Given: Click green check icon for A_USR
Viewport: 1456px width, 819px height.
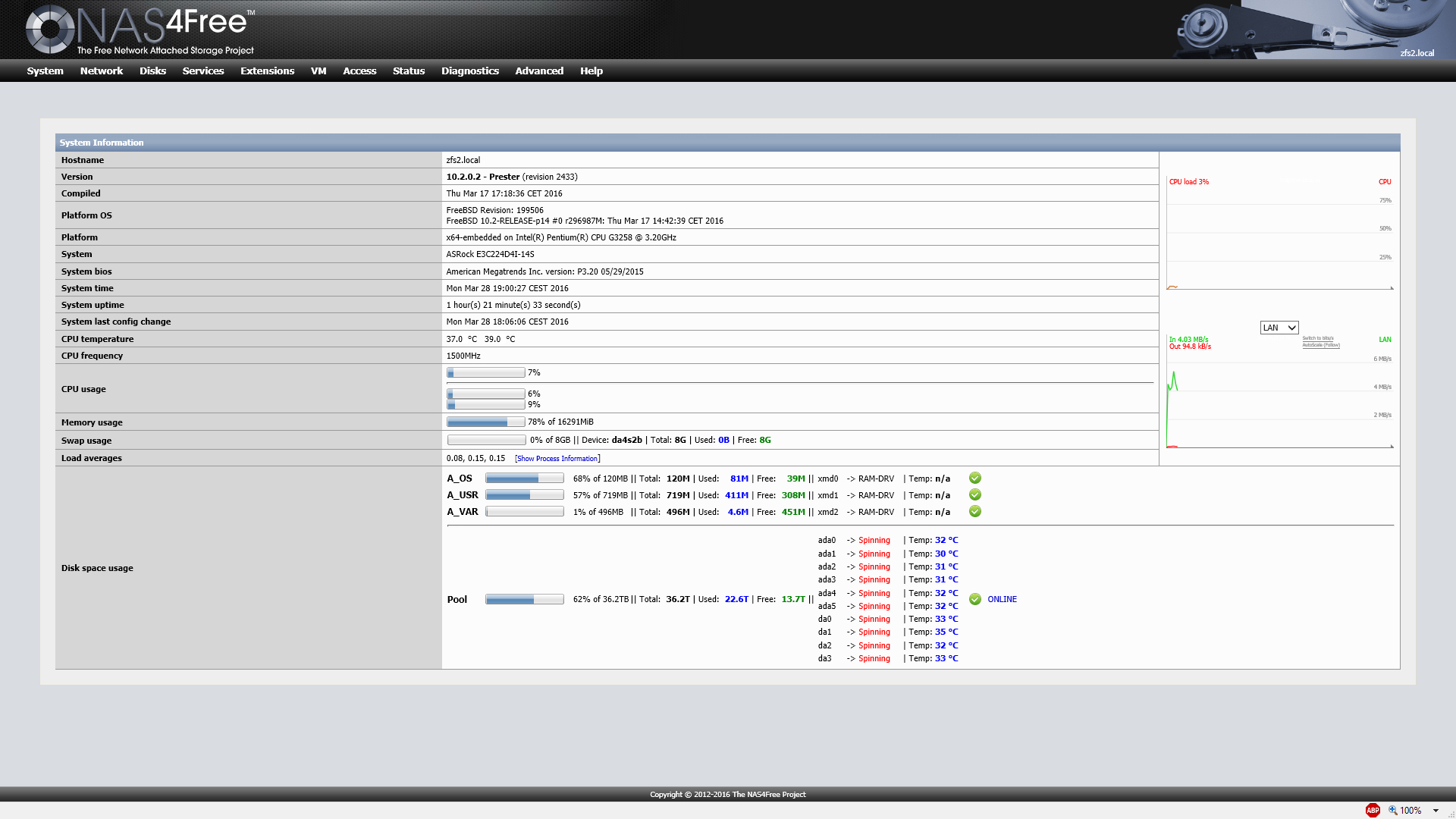Looking at the screenshot, I should [975, 494].
